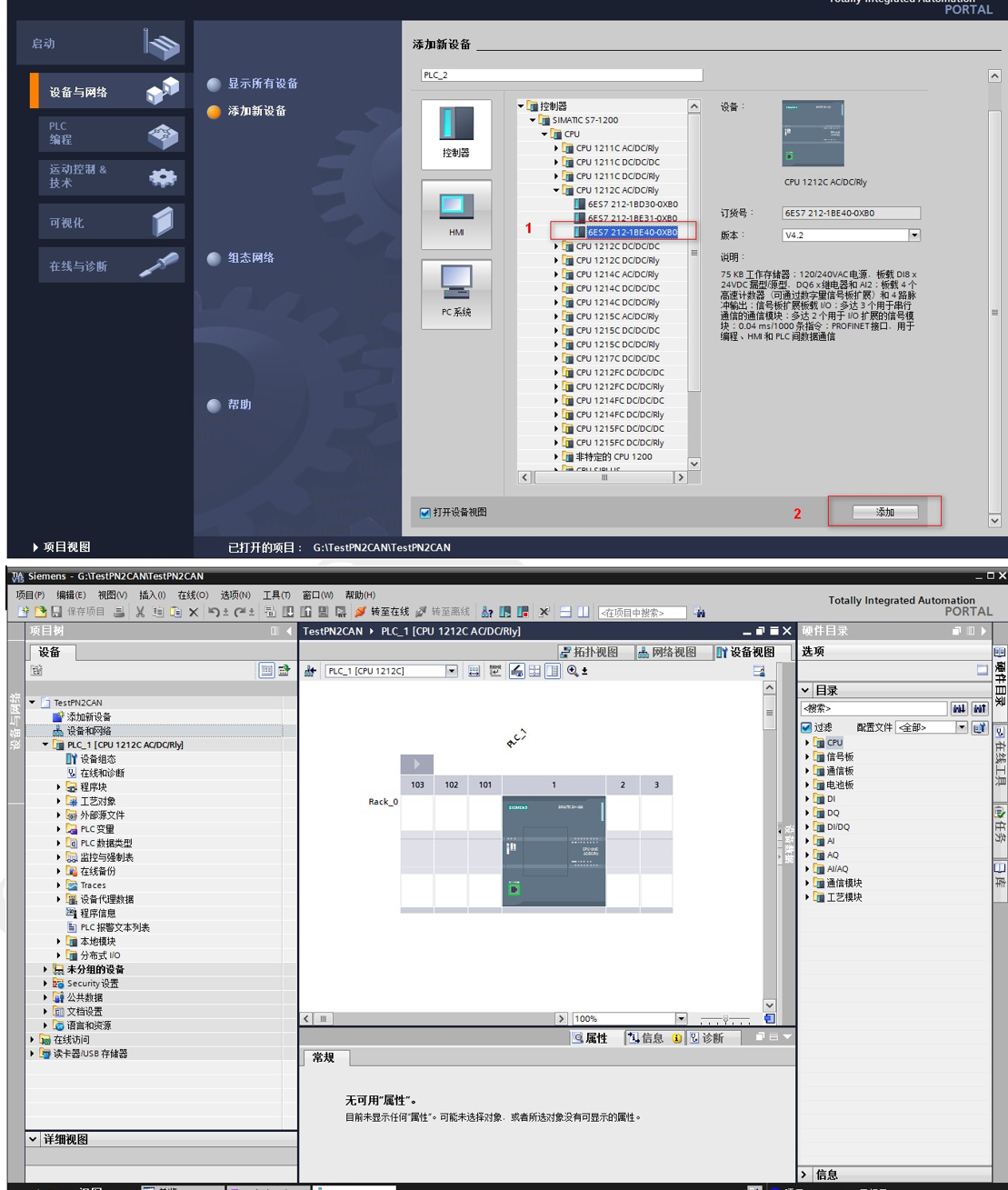Screen dimensions: 1008x1190
Task: Open the 在线(O) menu
Action: pyautogui.click(x=193, y=595)
